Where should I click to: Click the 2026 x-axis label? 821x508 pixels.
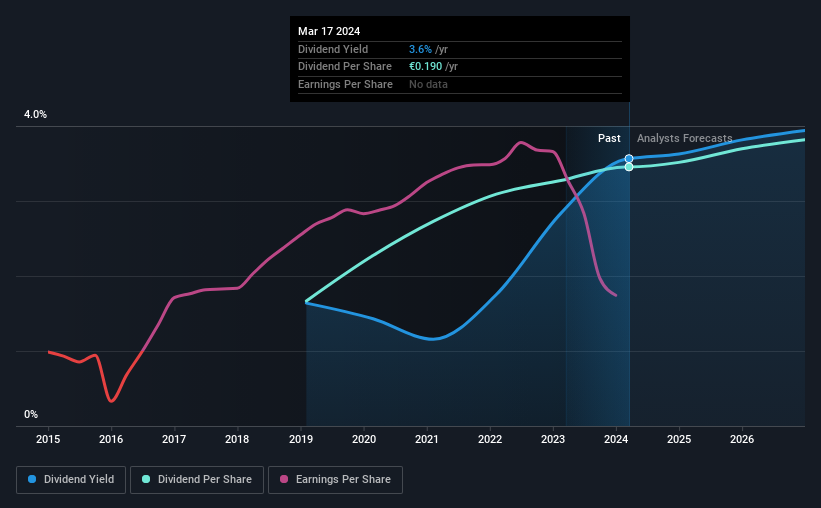click(742, 439)
